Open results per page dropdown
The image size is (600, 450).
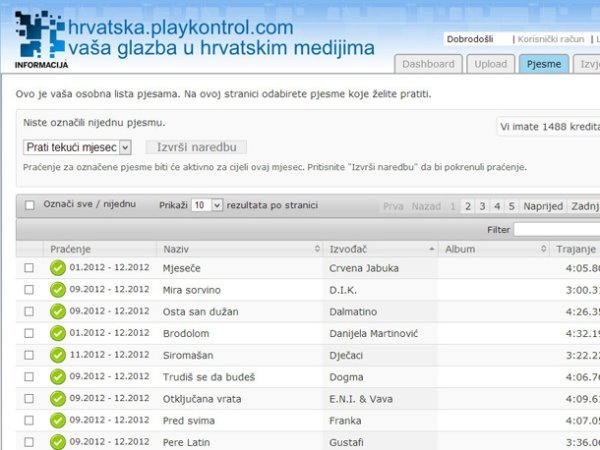(207, 205)
